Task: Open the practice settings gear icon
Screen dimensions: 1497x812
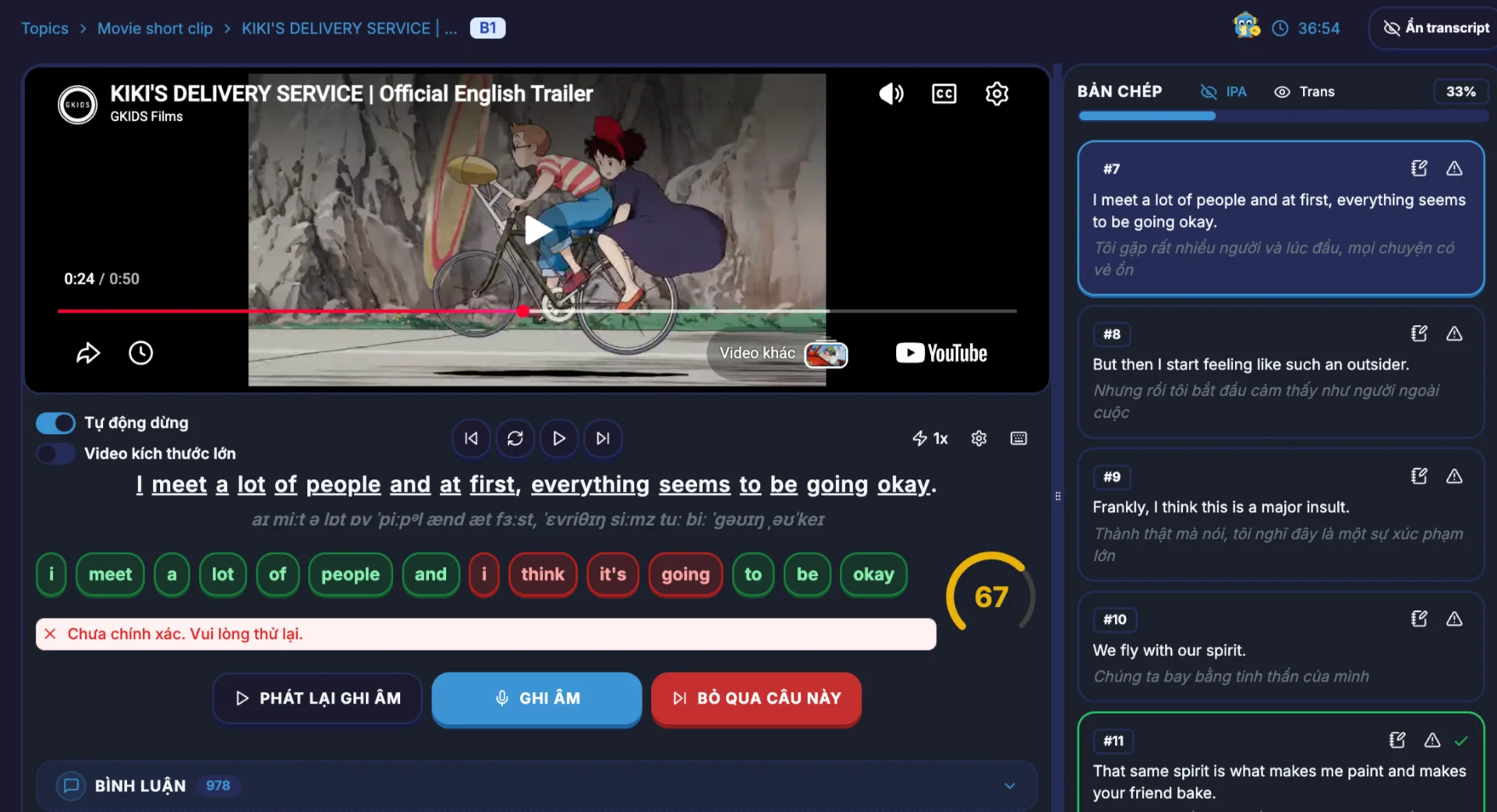Action: pyautogui.click(x=979, y=439)
